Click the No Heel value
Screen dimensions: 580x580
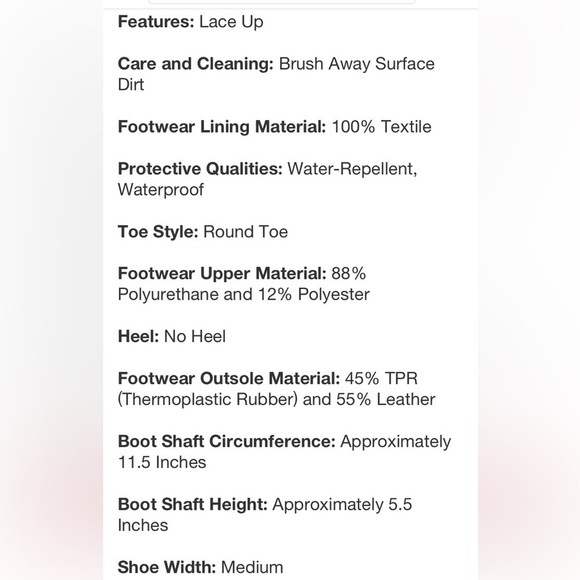[x=195, y=337]
